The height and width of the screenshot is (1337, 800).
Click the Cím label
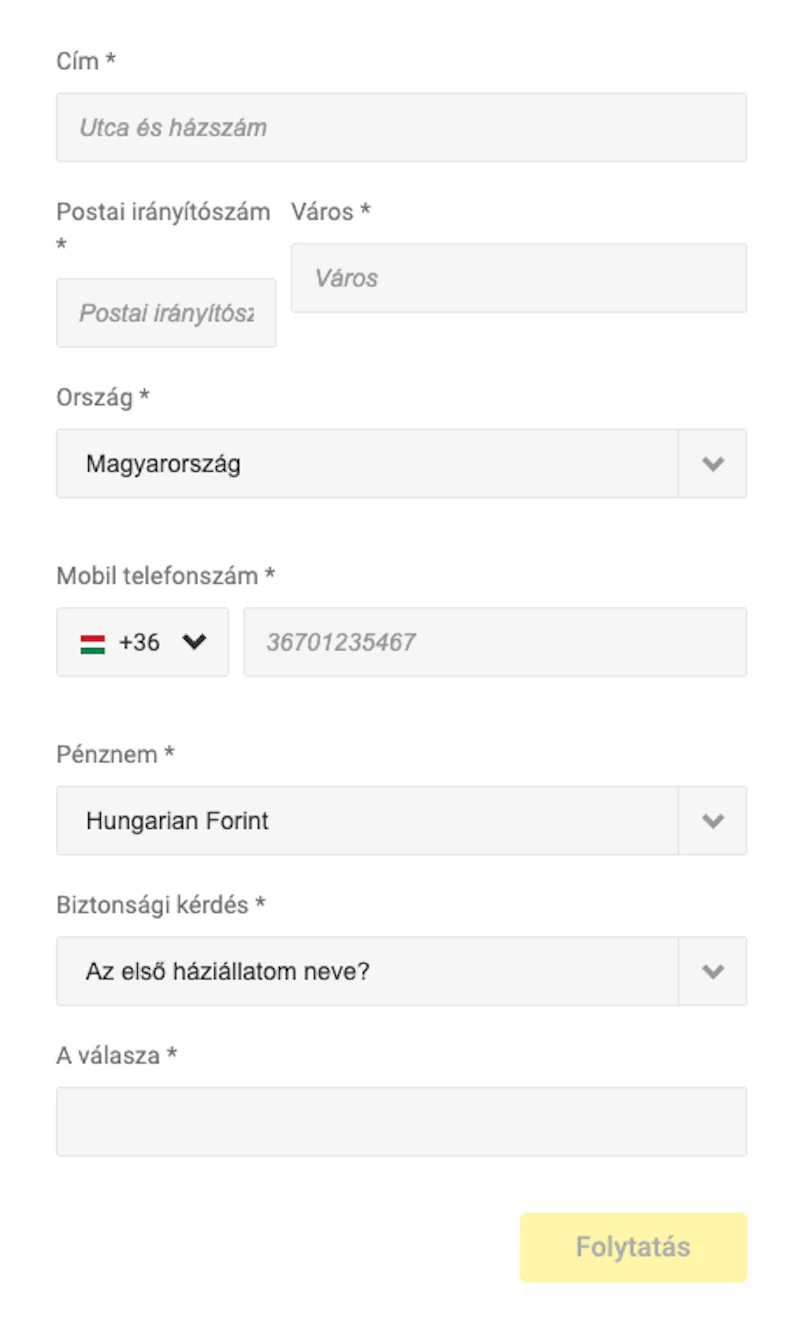[78, 61]
